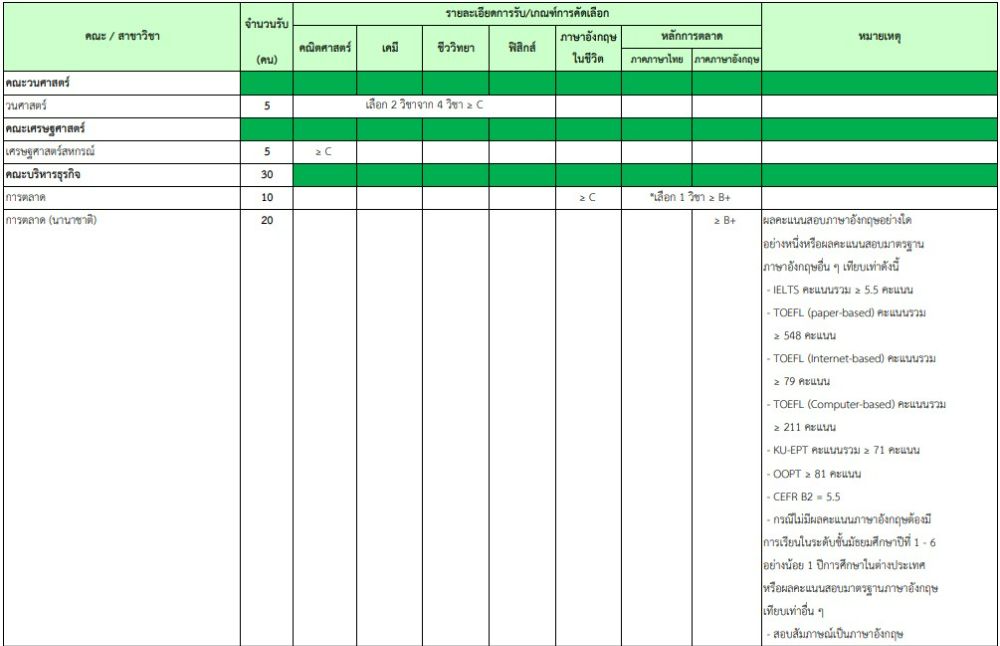Click the CEFR B2 = 5.5 line
This screenshot has width=1000, height=646.
tap(808, 496)
